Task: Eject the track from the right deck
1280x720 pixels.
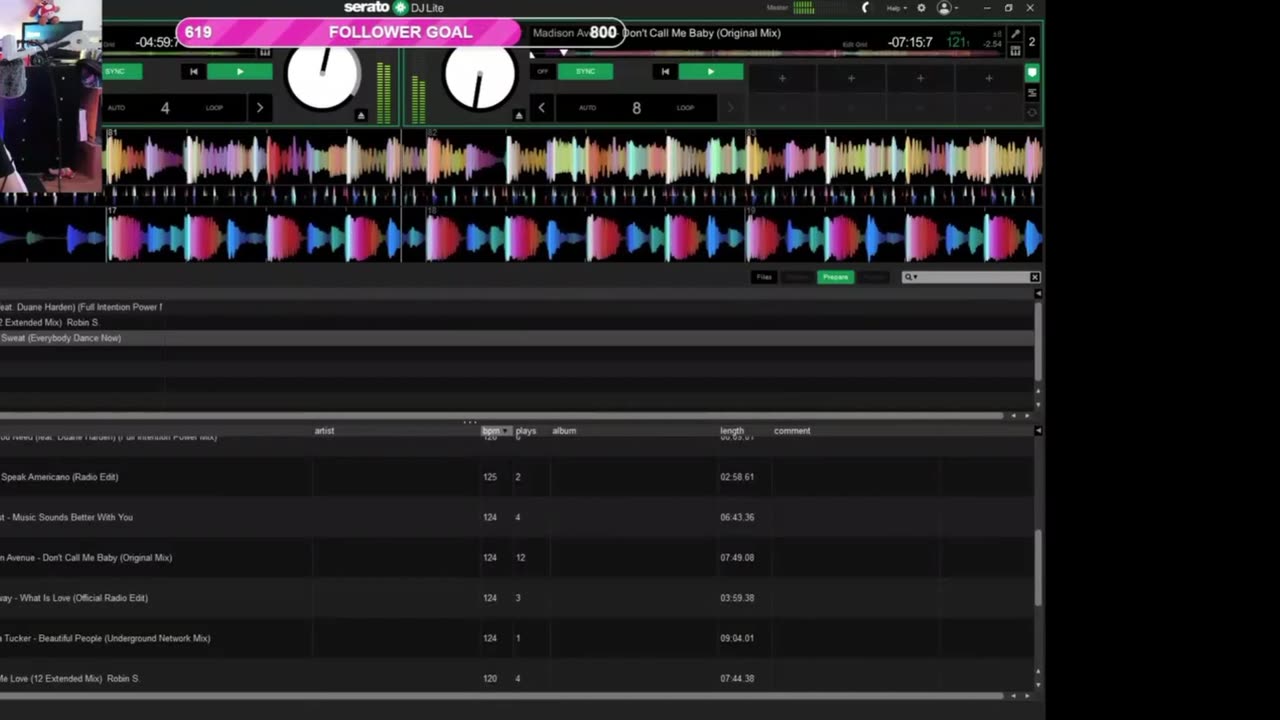Action: click(x=518, y=116)
